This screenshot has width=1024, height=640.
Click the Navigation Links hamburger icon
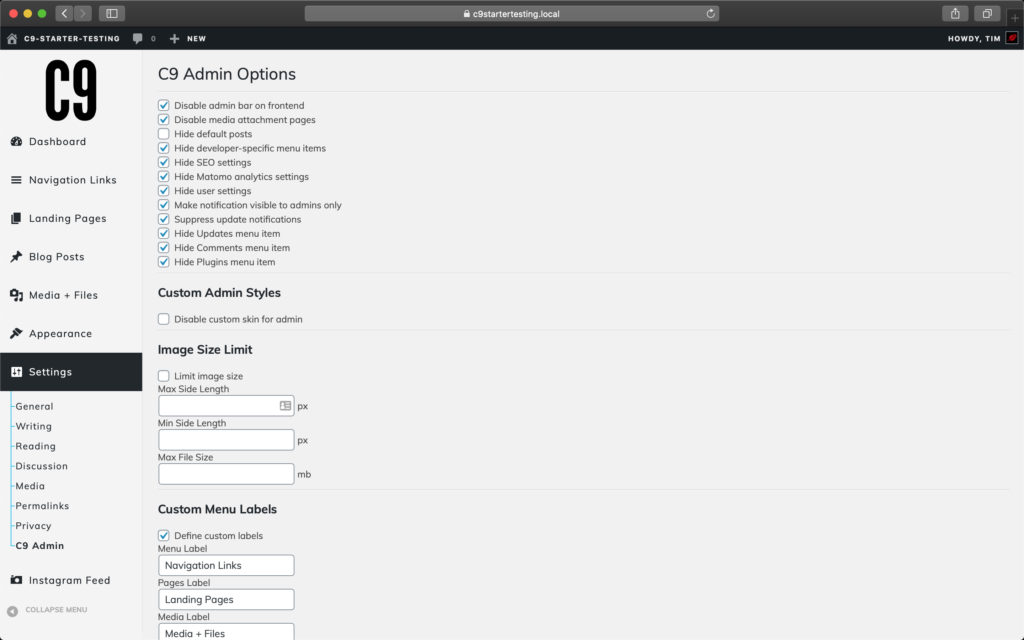(16, 180)
